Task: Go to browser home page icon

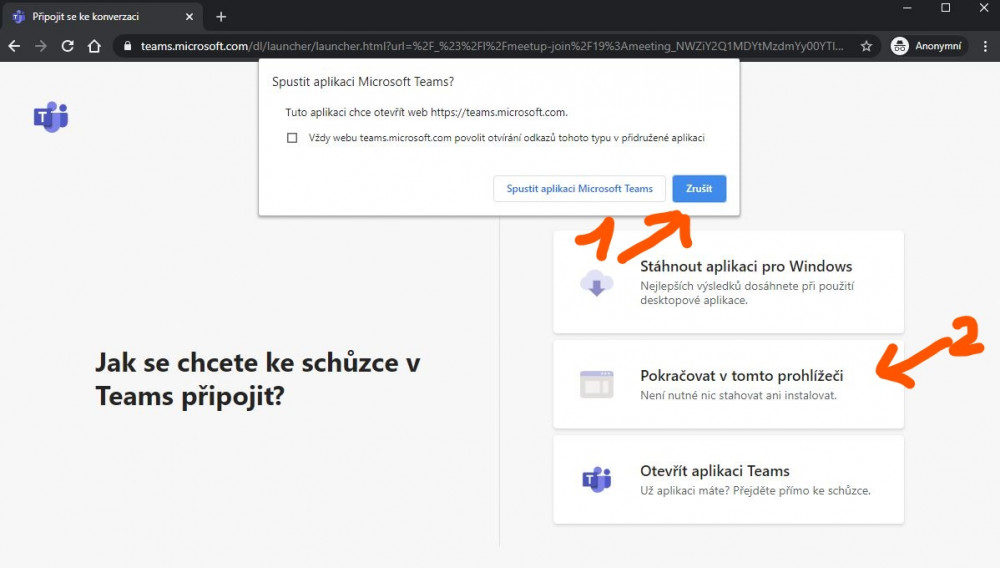Action: point(94,46)
